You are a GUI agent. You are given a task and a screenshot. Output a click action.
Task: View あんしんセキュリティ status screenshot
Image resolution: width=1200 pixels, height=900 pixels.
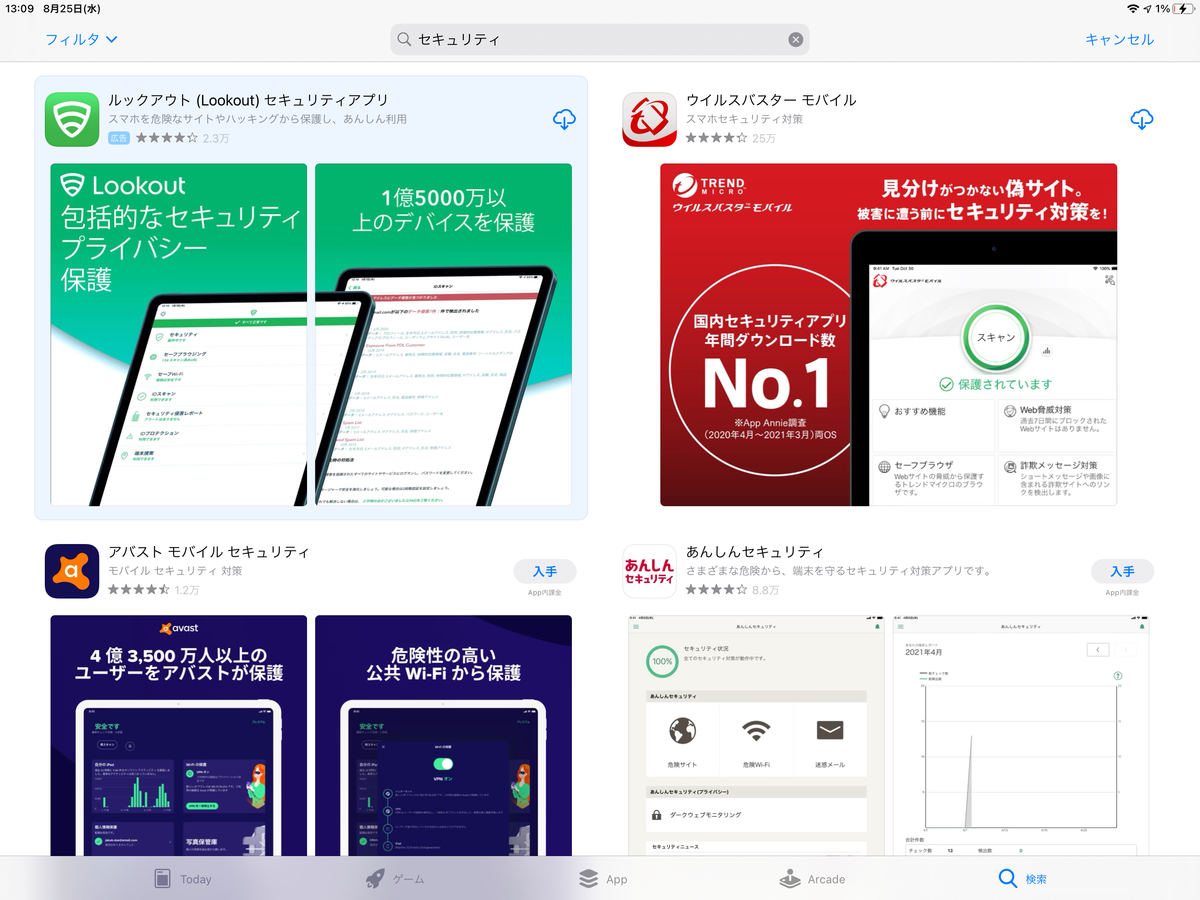[756, 735]
